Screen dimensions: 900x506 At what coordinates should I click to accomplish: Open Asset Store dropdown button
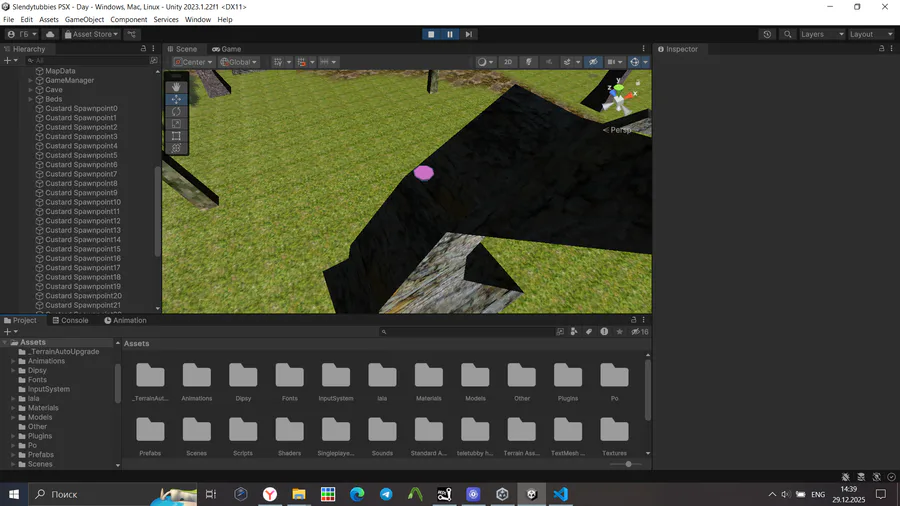[x=91, y=34]
